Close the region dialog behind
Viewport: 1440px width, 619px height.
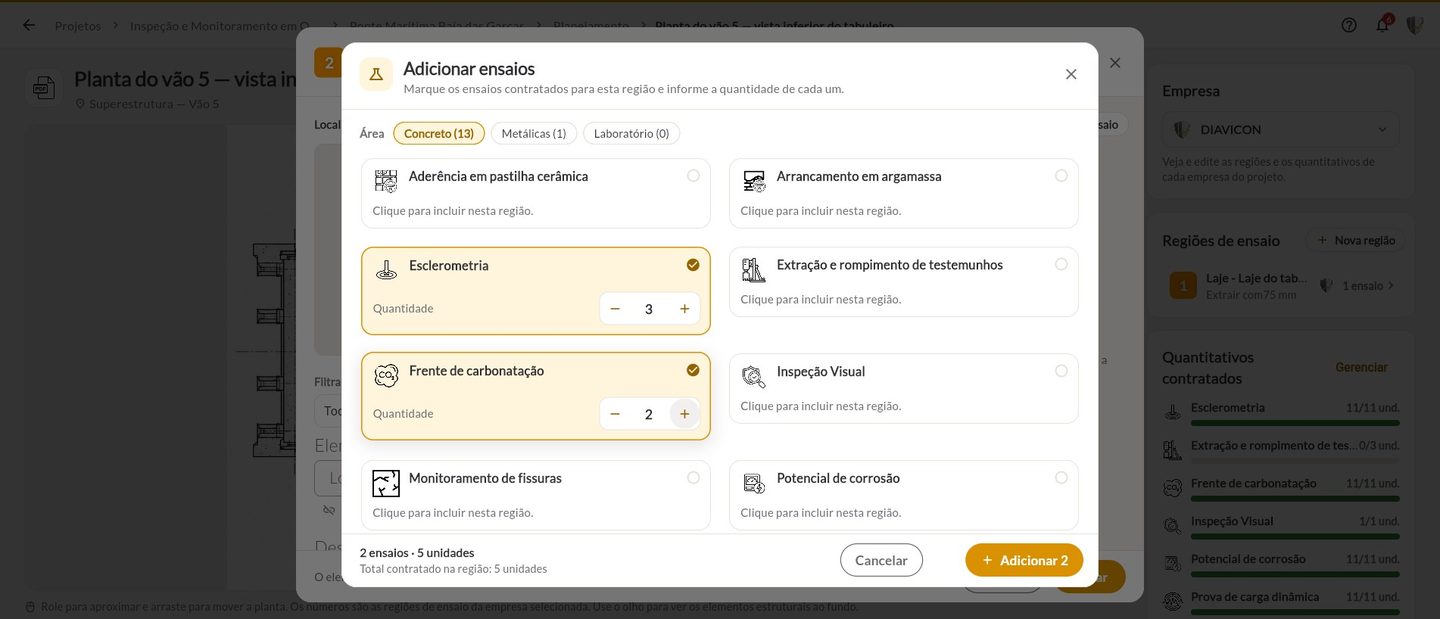1115,63
